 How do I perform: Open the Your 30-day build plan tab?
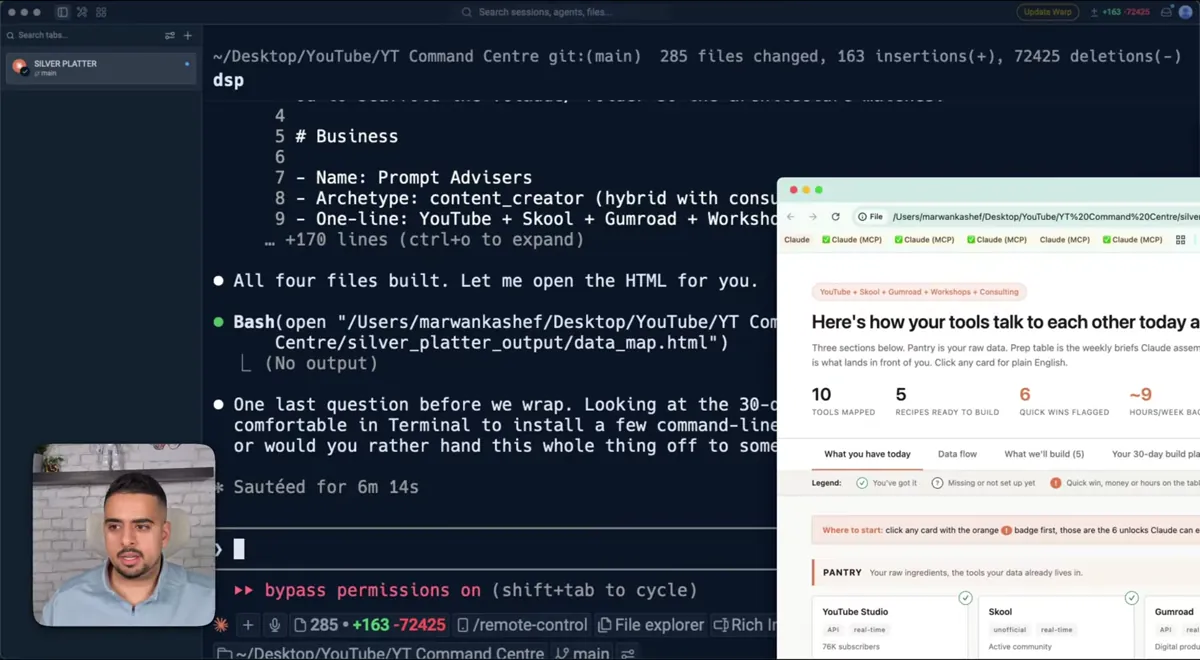[1155, 454]
